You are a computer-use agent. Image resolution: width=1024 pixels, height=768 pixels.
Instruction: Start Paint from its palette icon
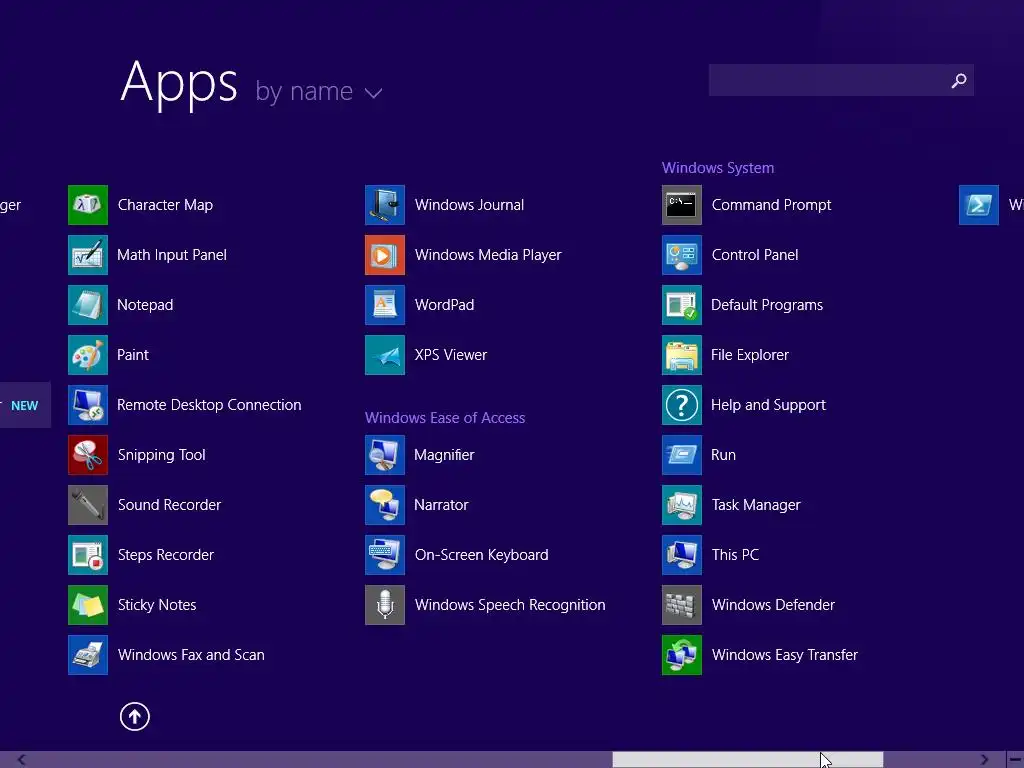click(88, 355)
